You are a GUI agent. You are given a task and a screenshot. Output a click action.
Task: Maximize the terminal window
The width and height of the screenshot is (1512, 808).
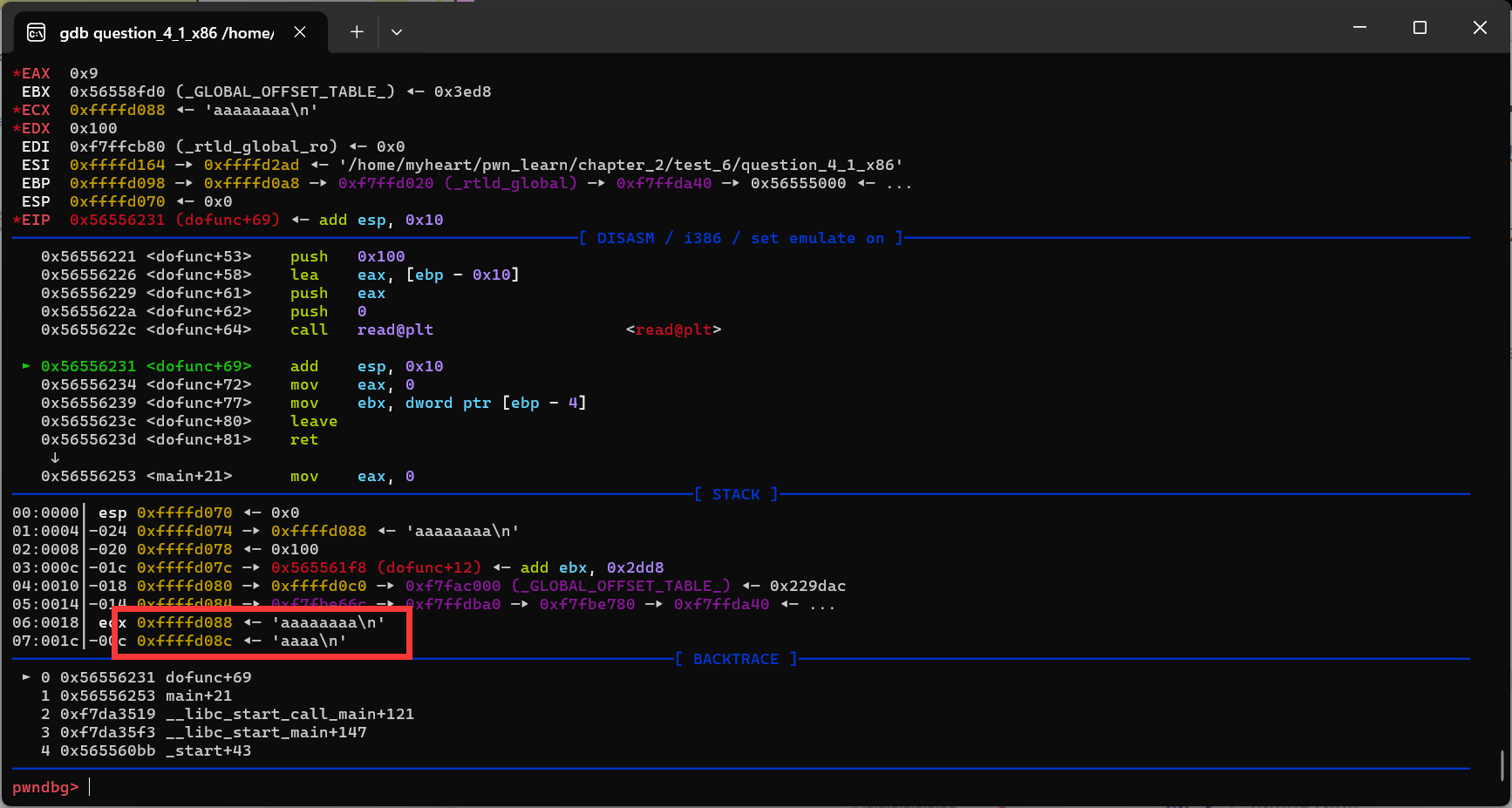[1420, 28]
